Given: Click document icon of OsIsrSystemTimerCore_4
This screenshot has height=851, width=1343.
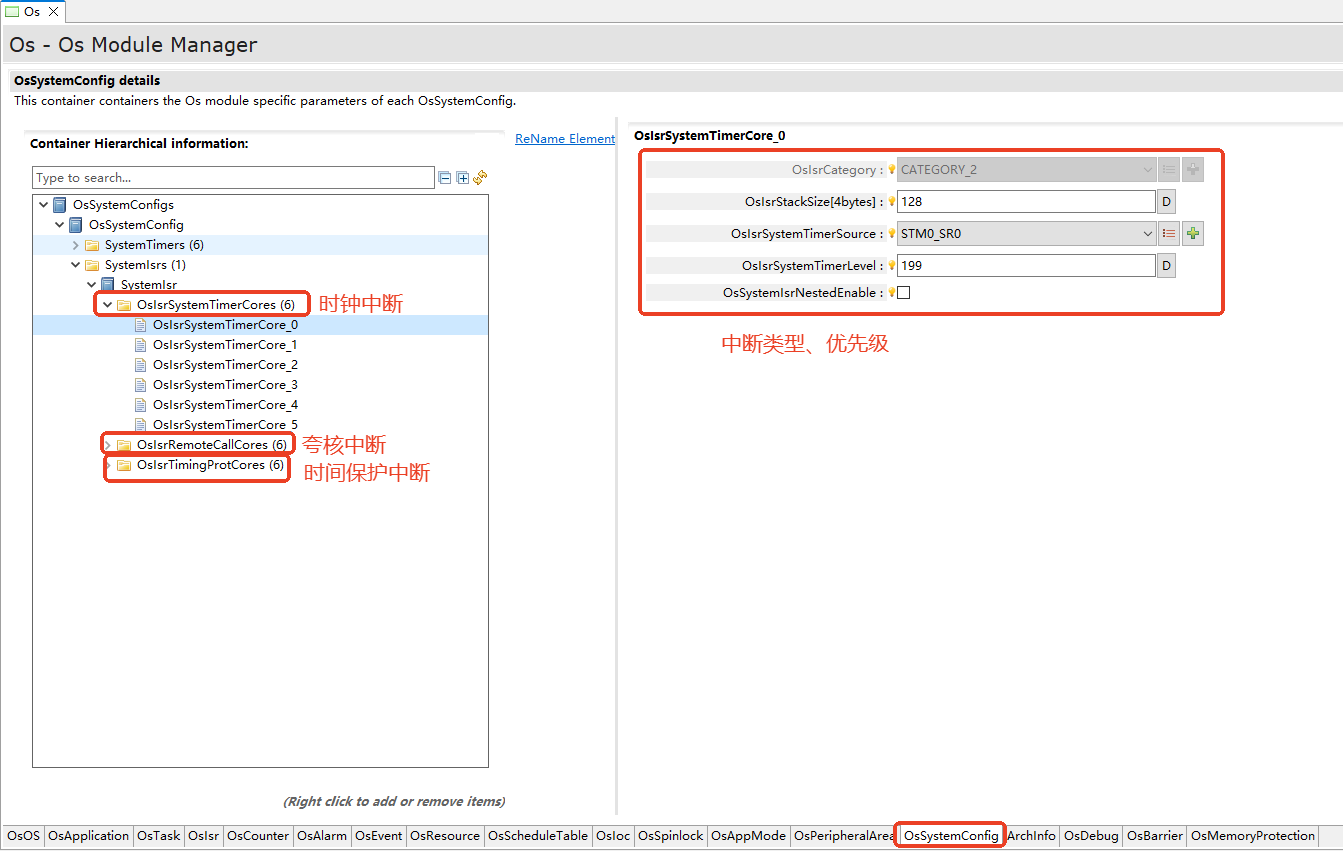Looking at the screenshot, I should 140,405.
